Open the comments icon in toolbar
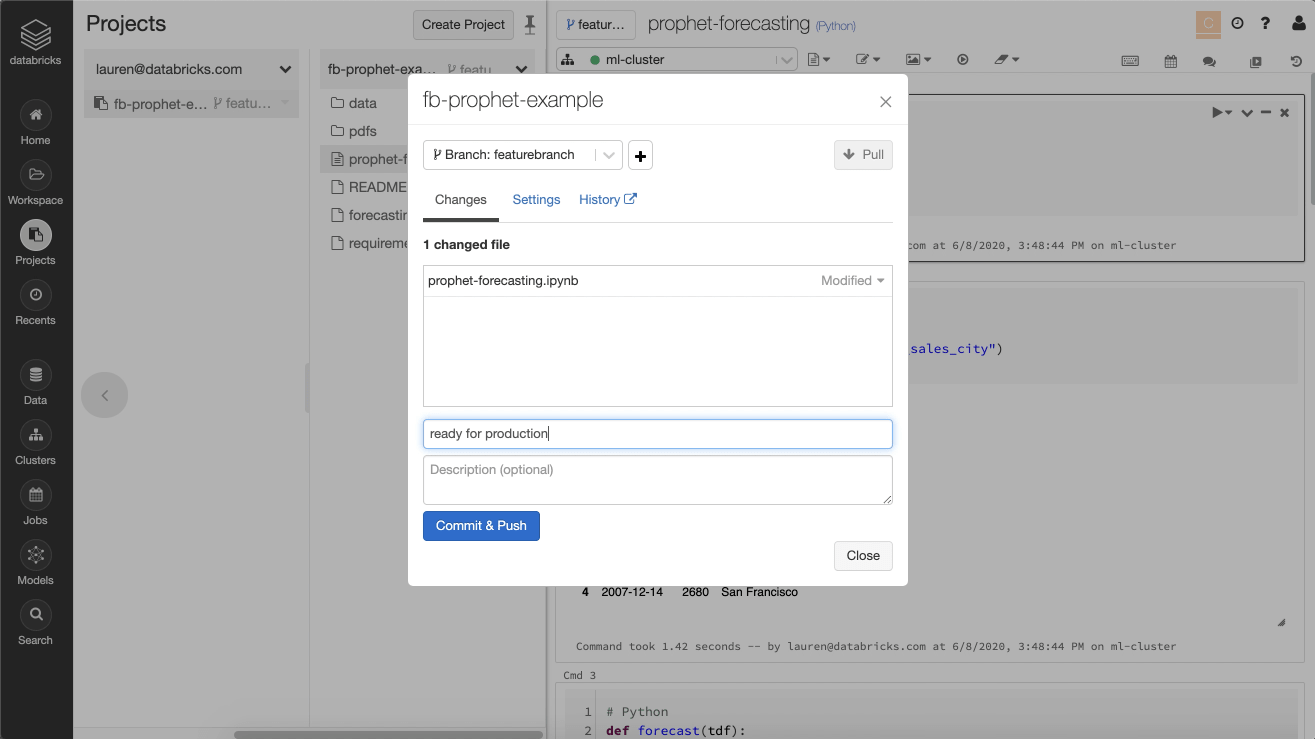 (1209, 61)
